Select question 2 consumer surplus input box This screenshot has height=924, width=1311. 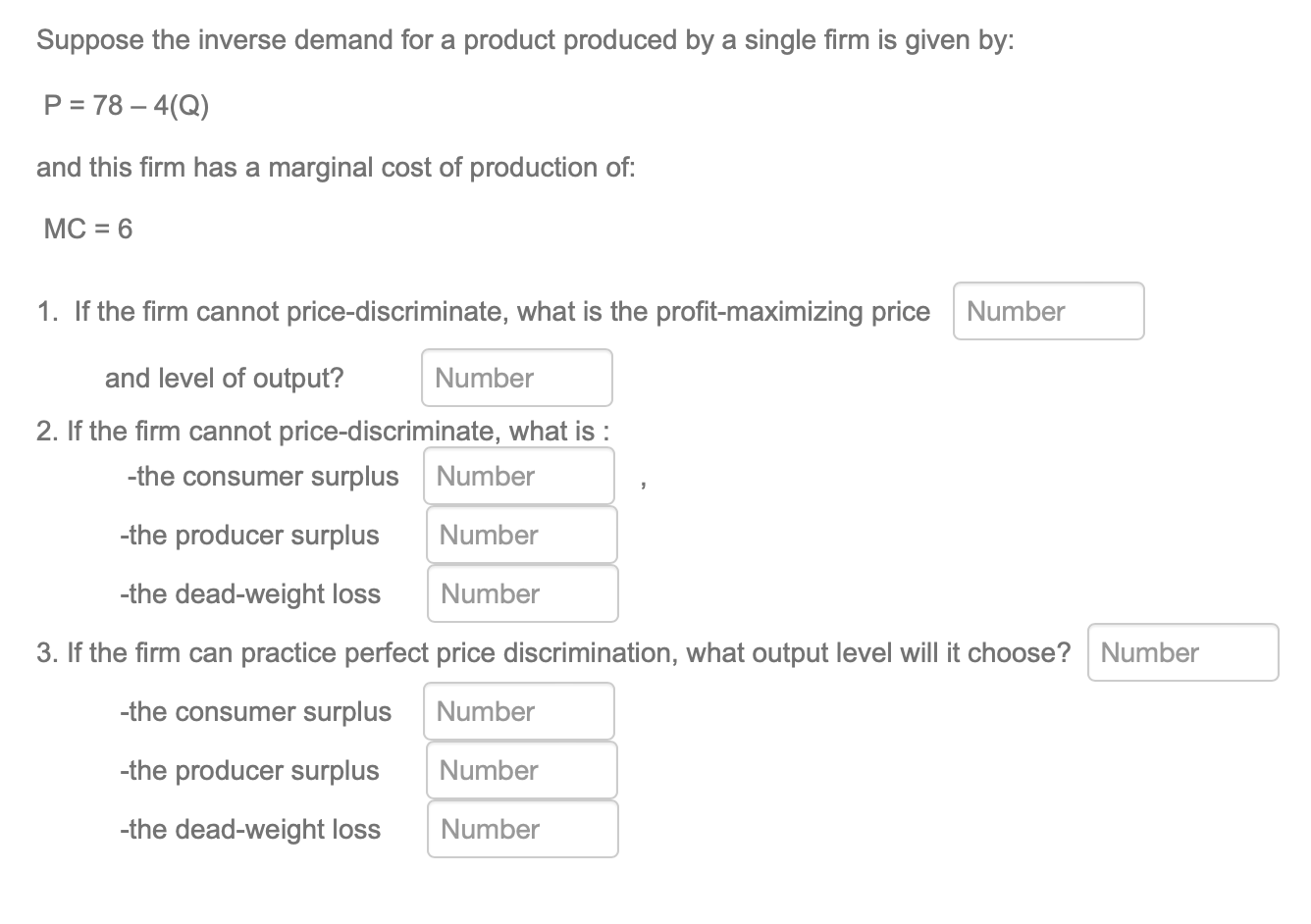pos(519,476)
